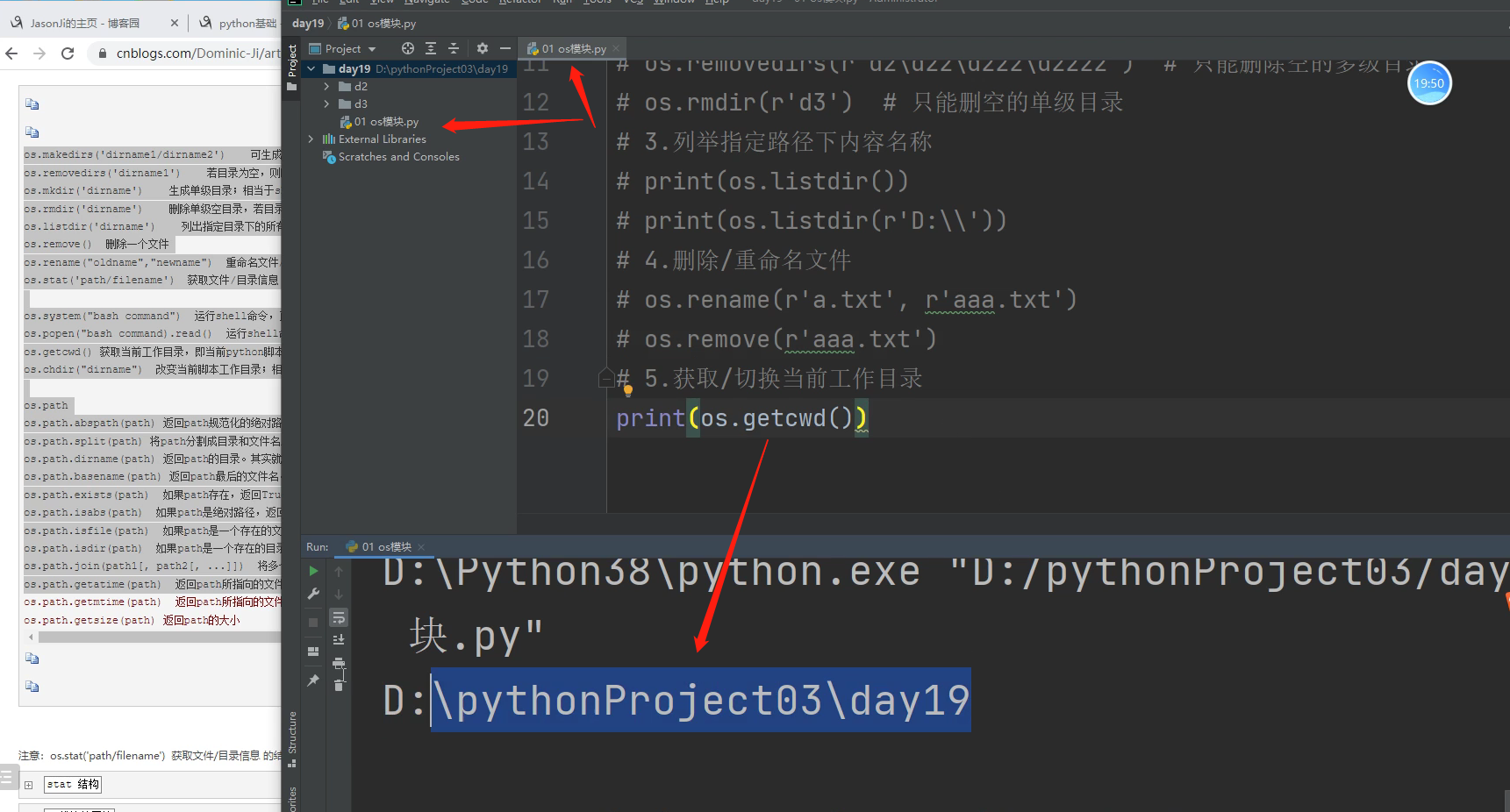The height and width of the screenshot is (812, 1510).
Task: Expand the 'stat 结构' section on blog
Action: pos(29,785)
